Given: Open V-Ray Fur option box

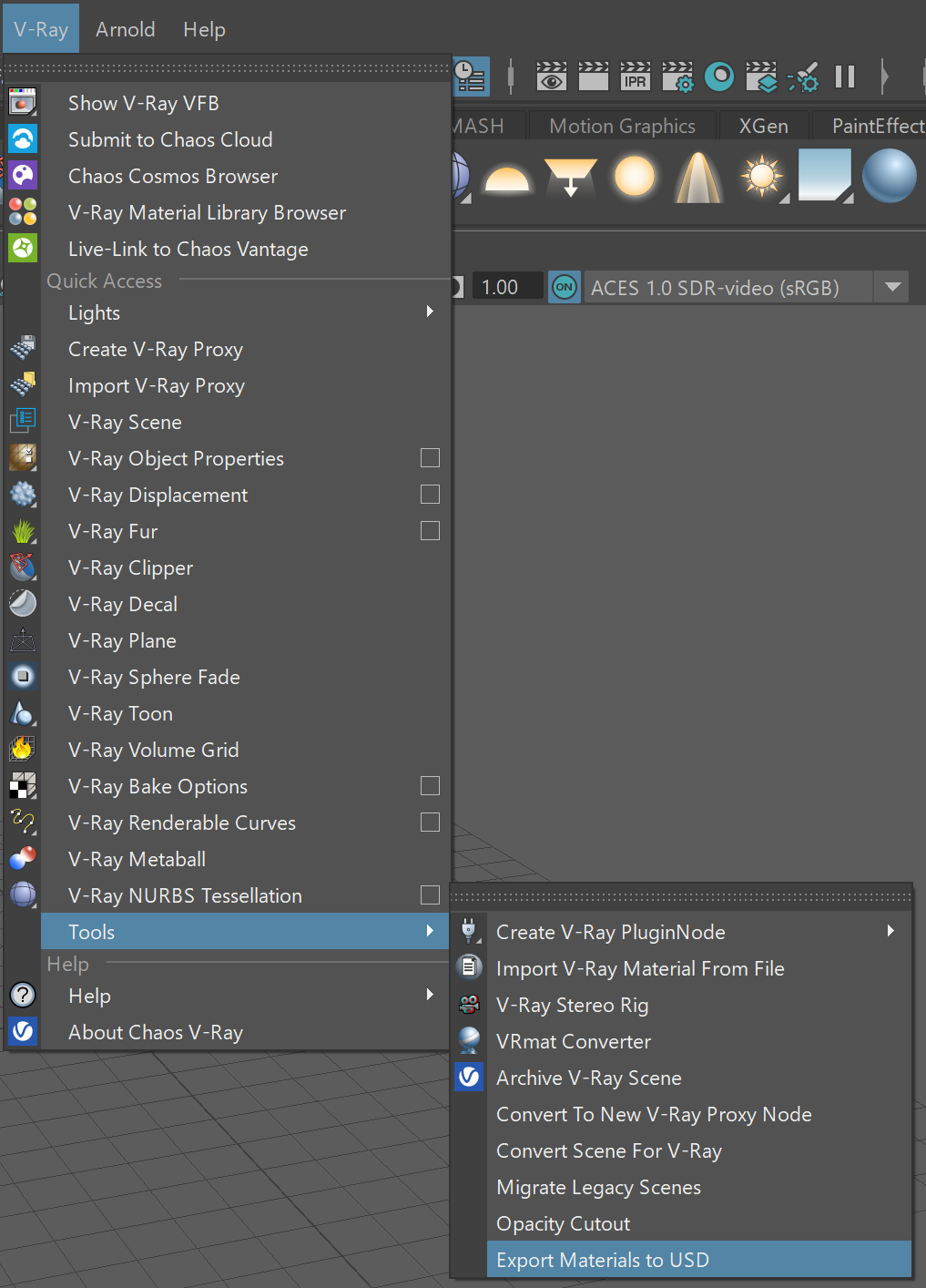Looking at the screenshot, I should (431, 530).
